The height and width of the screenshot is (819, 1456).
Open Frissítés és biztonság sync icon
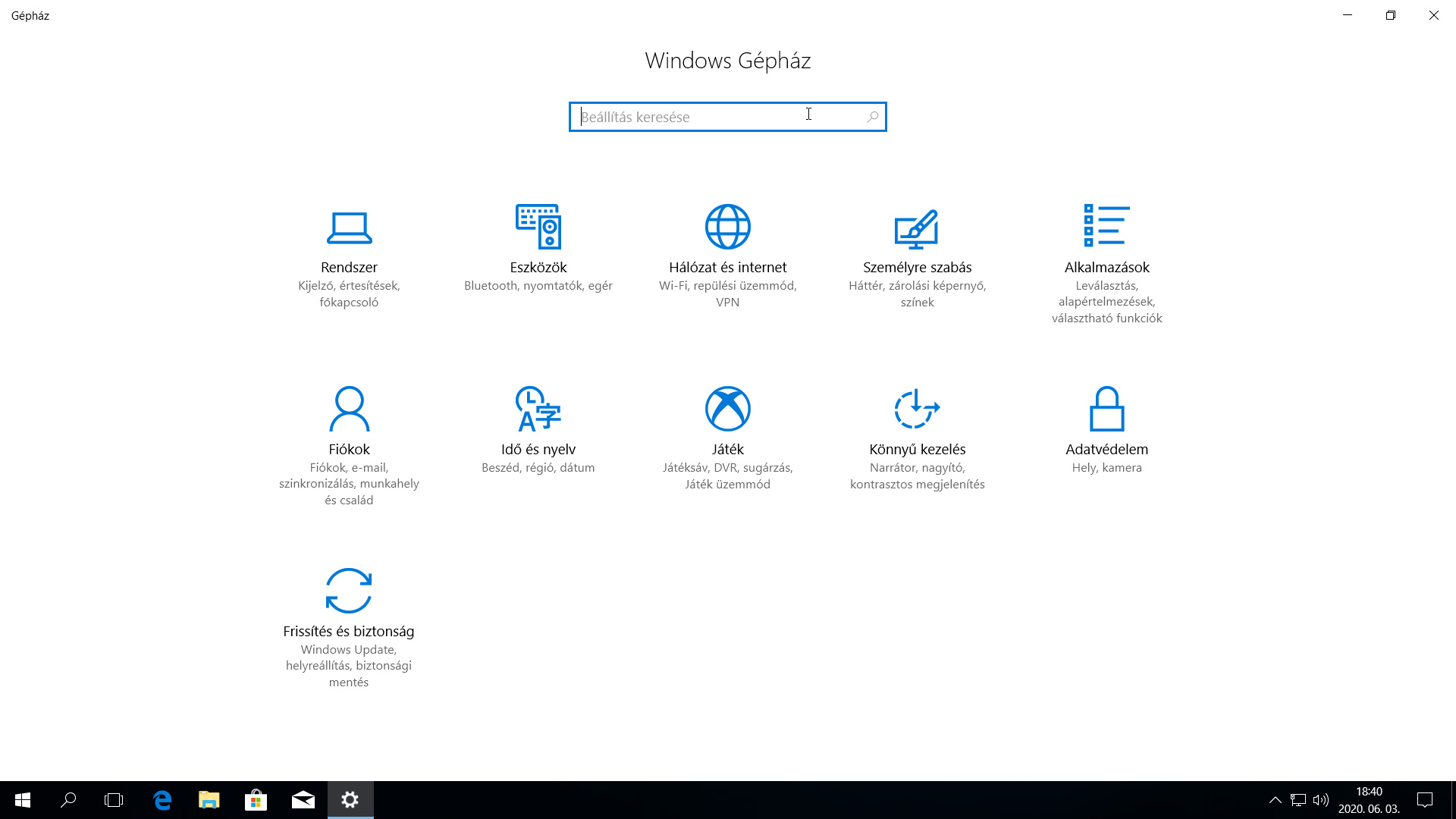tap(349, 590)
